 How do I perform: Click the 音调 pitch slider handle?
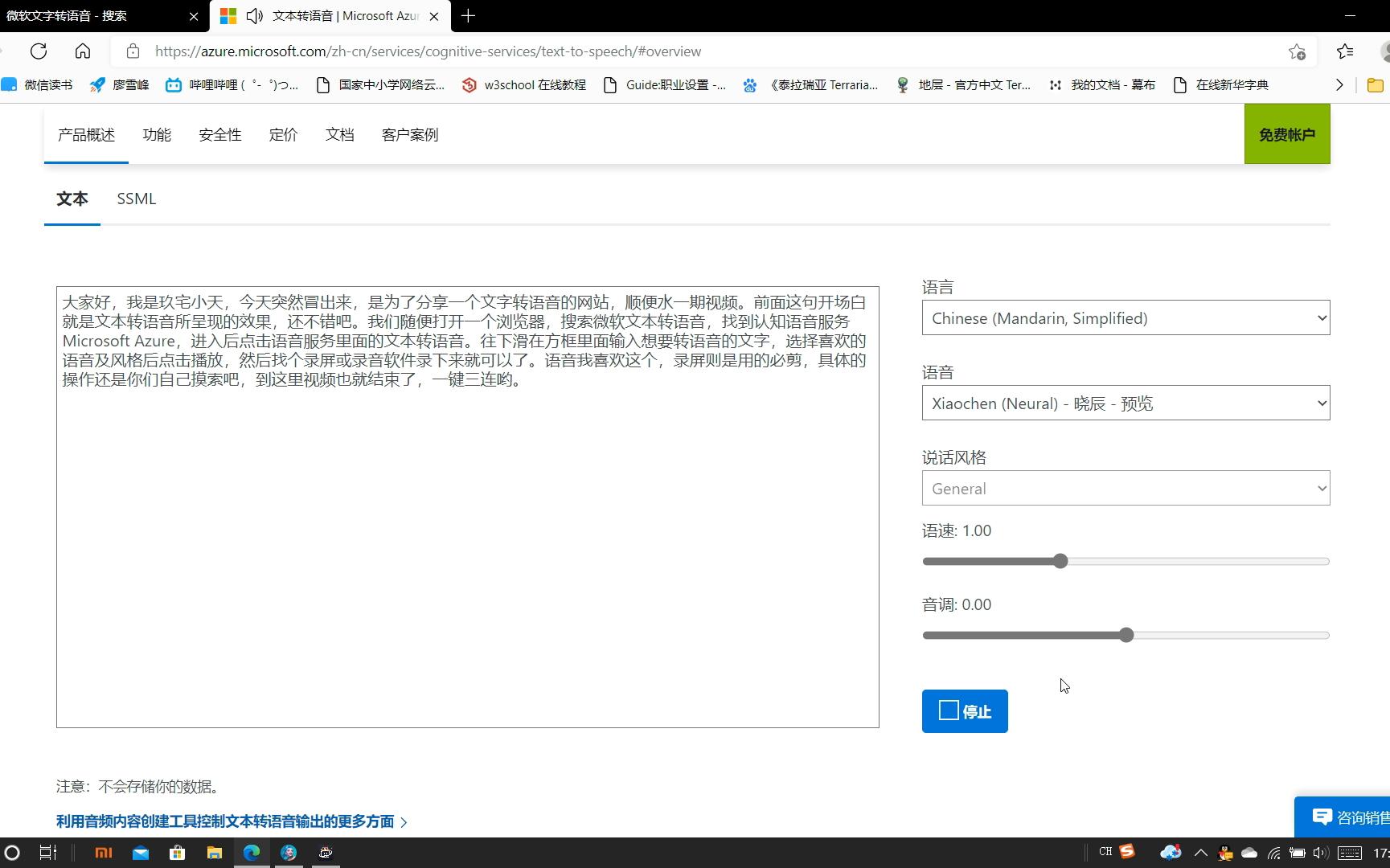point(1126,635)
